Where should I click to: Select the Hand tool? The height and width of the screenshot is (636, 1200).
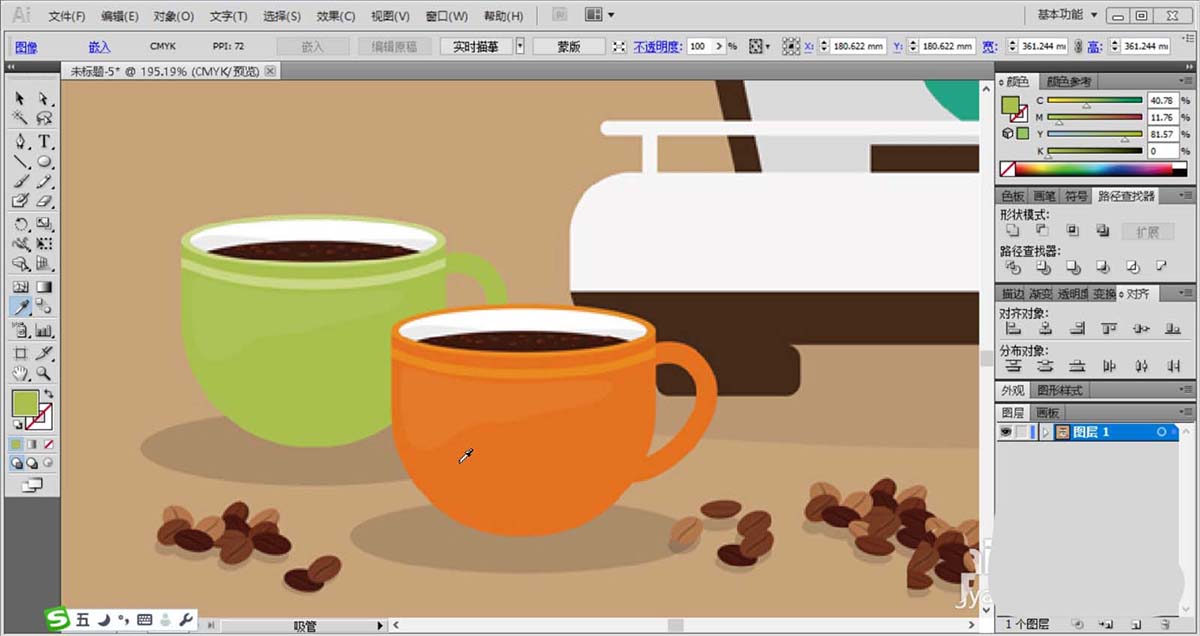[20, 373]
